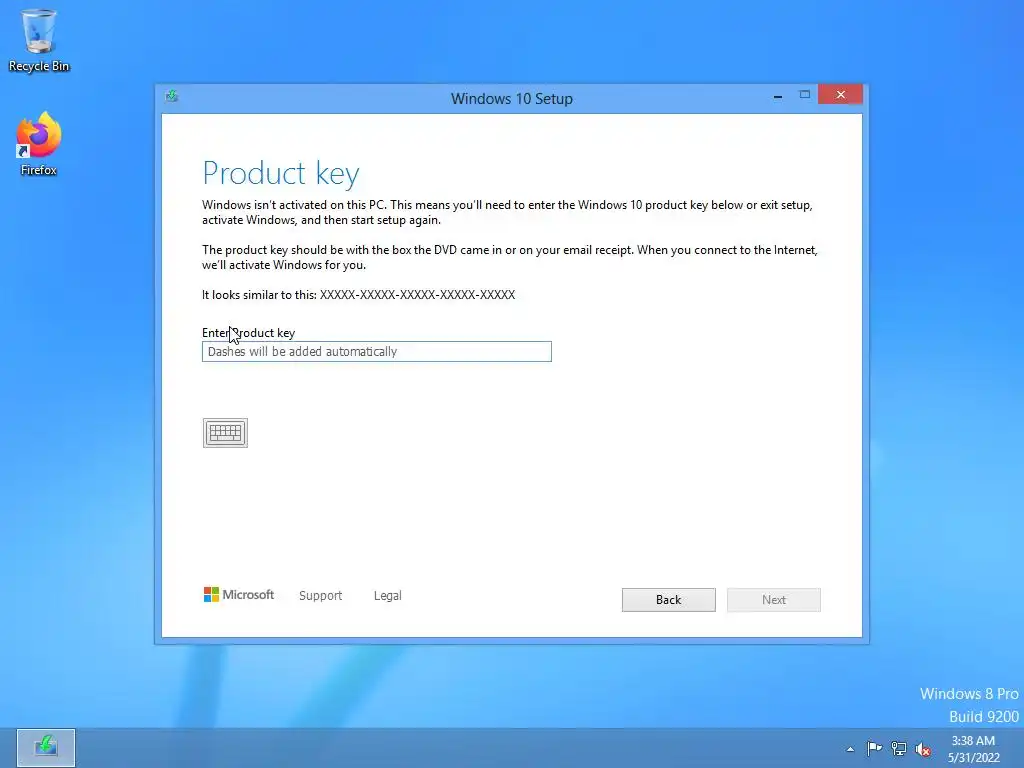This screenshot has height=768, width=1024.
Task: Minimize the Windows 10 Setup window
Action: click(x=777, y=95)
